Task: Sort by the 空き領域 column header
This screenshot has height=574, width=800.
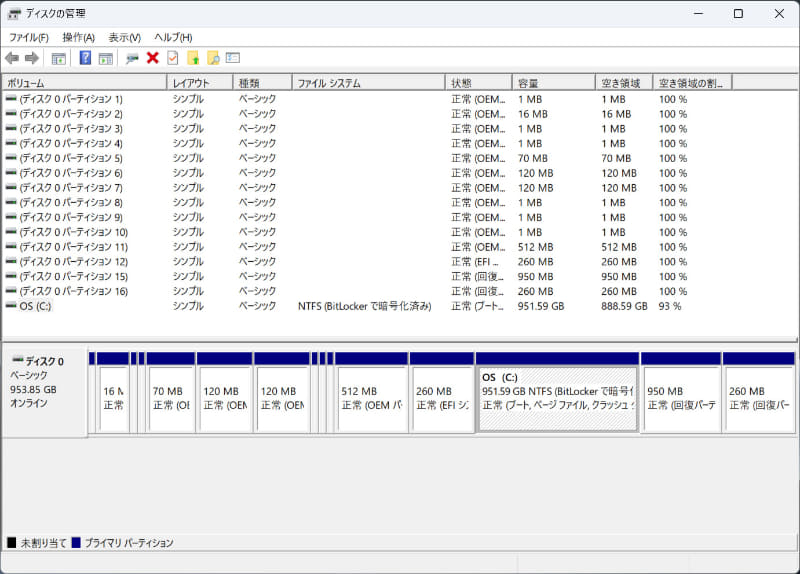Action: (x=624, y=83)
